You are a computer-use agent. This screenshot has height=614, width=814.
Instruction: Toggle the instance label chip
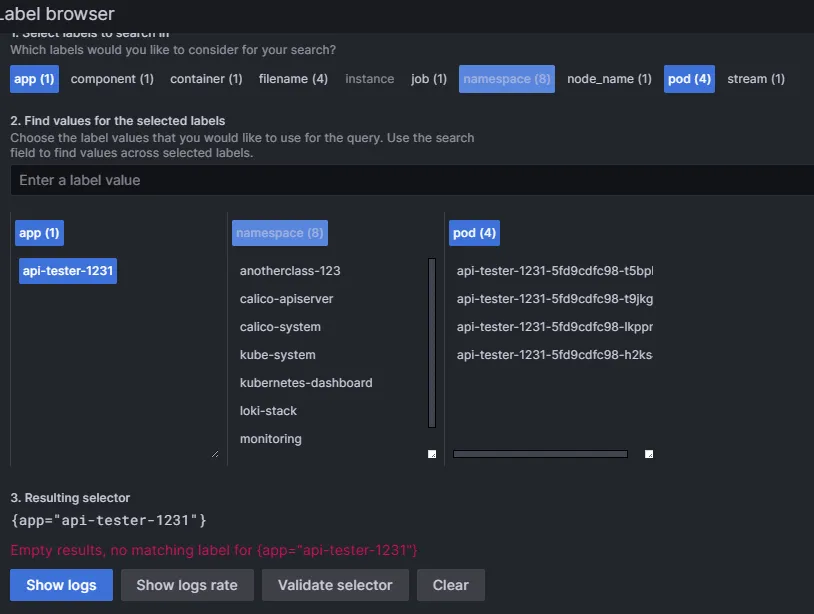pyautogui.click(x=370, y=79)
